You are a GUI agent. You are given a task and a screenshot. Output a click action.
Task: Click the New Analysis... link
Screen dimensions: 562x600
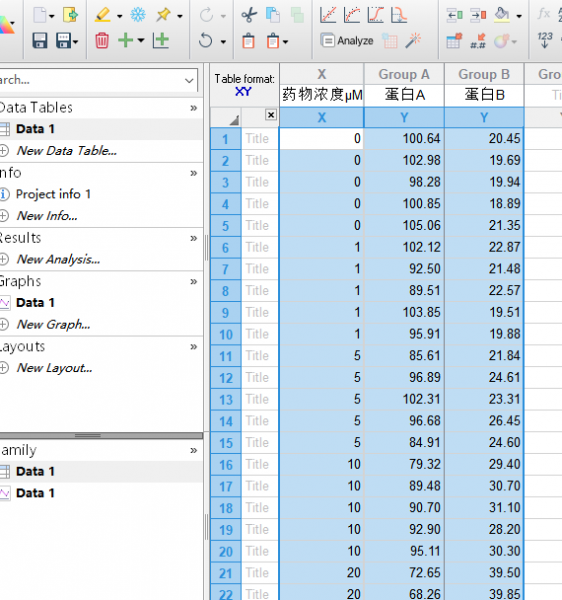[58, 259]
